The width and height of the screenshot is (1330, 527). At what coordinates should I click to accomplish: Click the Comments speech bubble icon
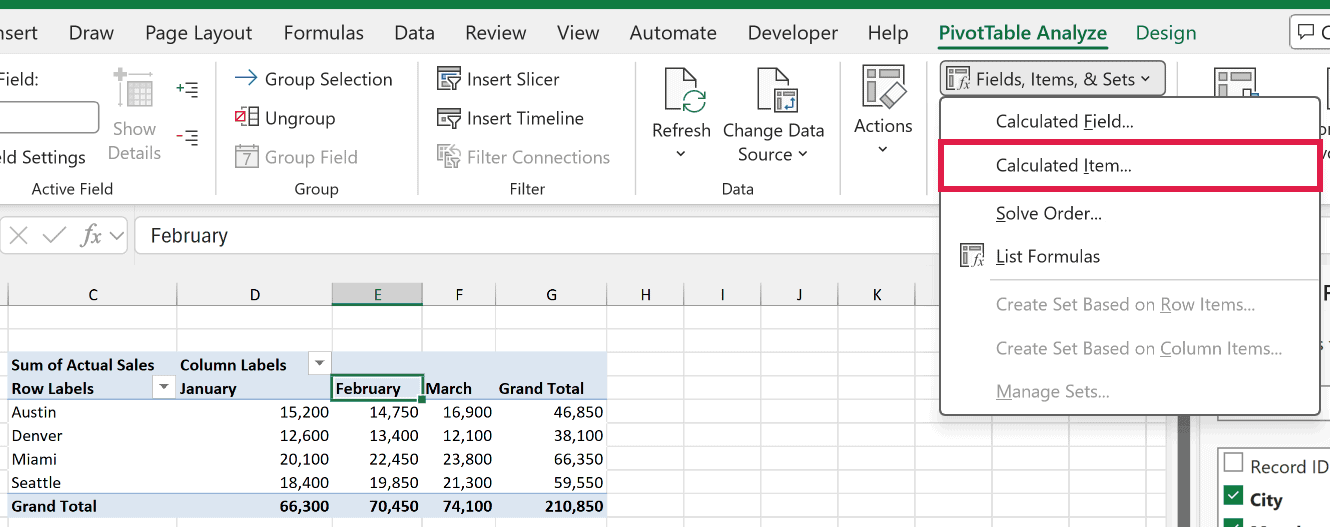1306,33
